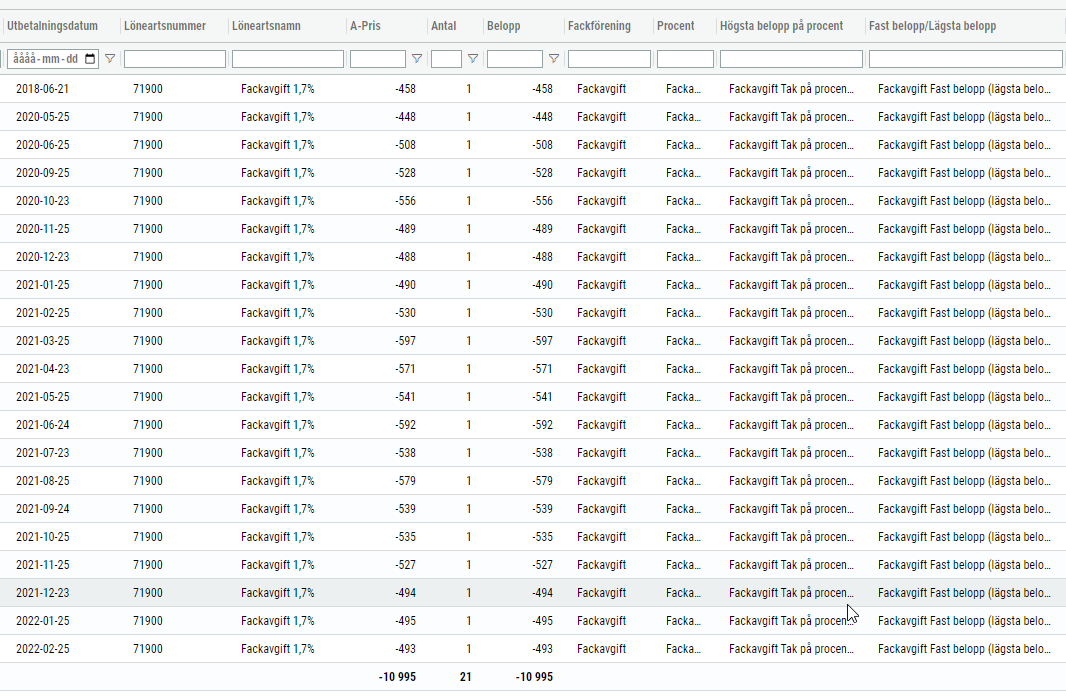Sort by Löneartsnamn column header
The height and width of the screenshot is (696, 1066).
(x=266, y=26)
